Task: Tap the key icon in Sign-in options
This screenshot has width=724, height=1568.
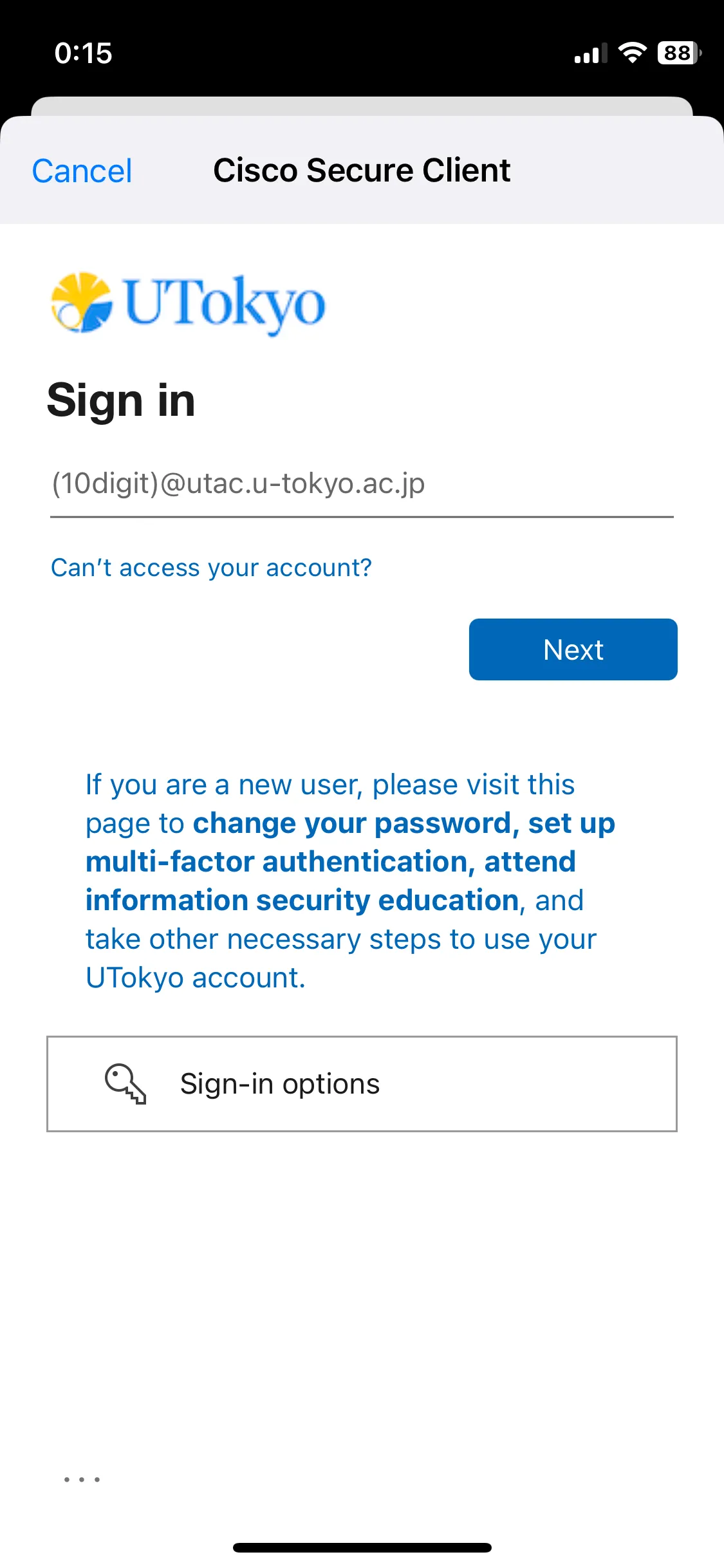Action: (x=125, y=1084)
